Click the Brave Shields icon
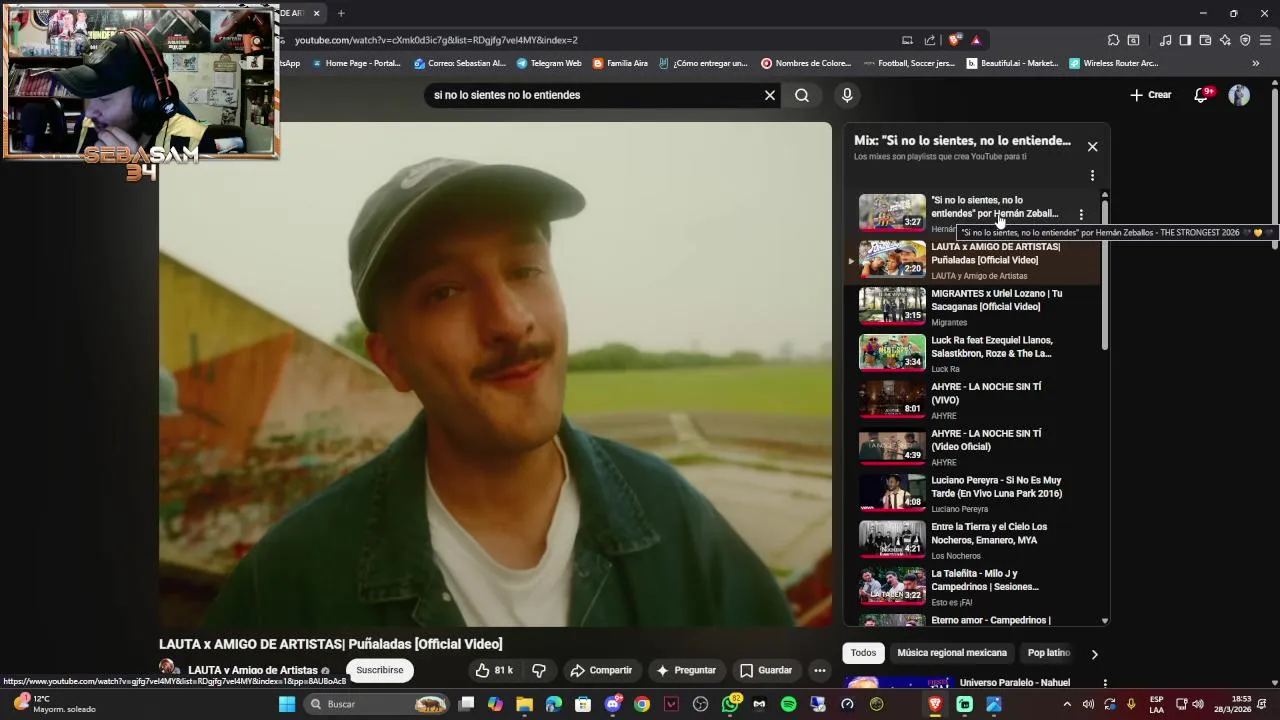Screen dimensions: 1280x720 tap(955, 40)
